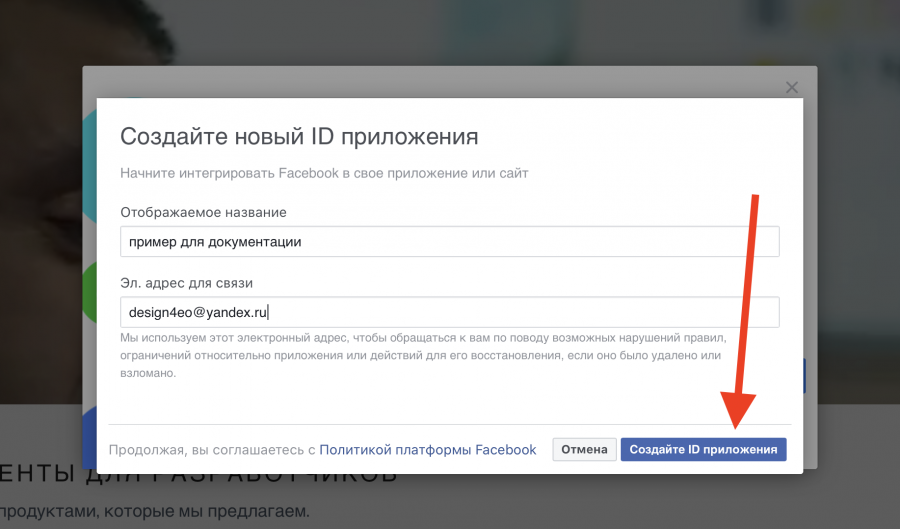Click the dialog title 'Создайте новый ID приложения'
The image size is (900, 529).
[299, 137]
